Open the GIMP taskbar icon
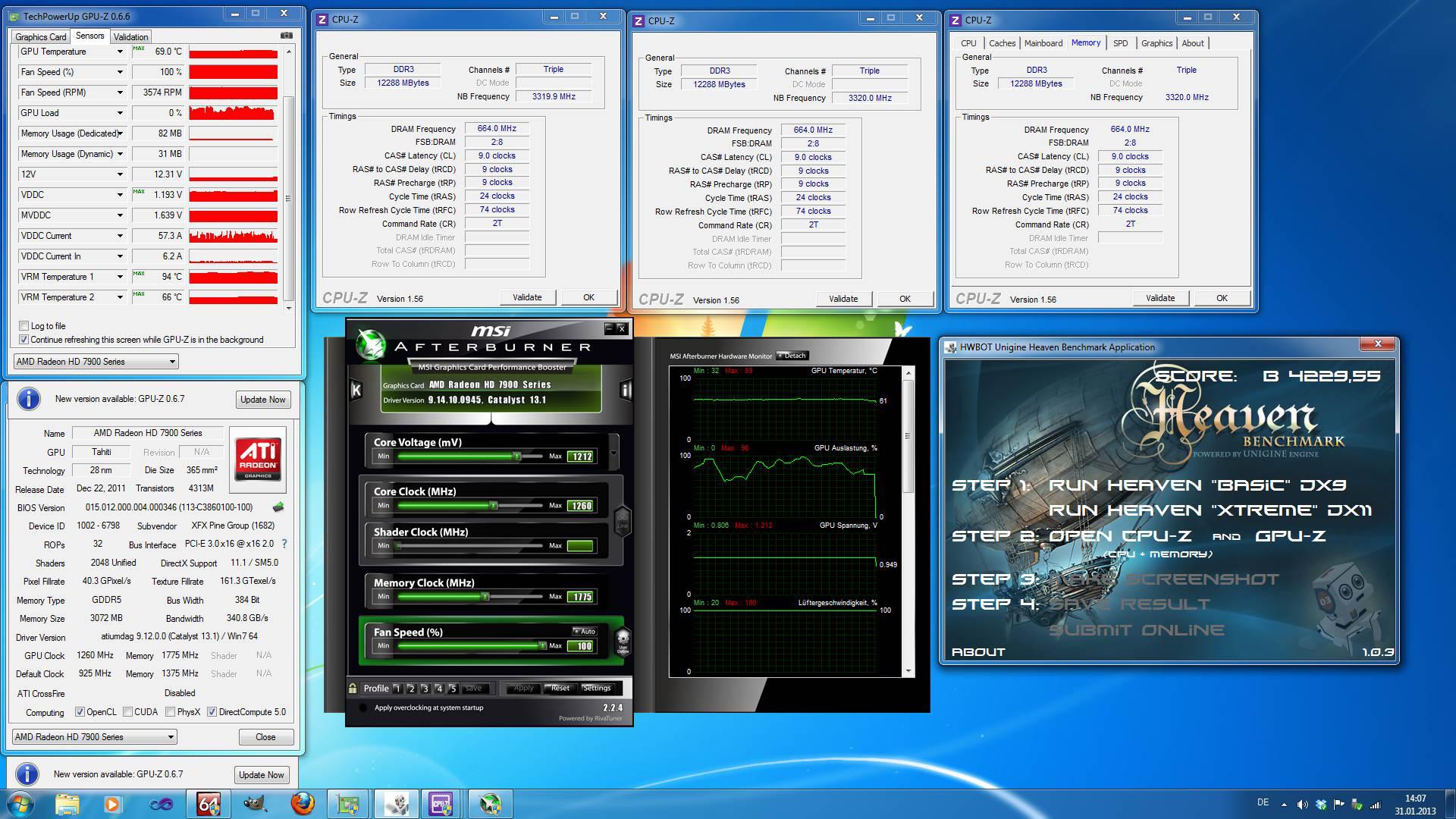This screenshot has width=1456, height=819. (256, 804)
